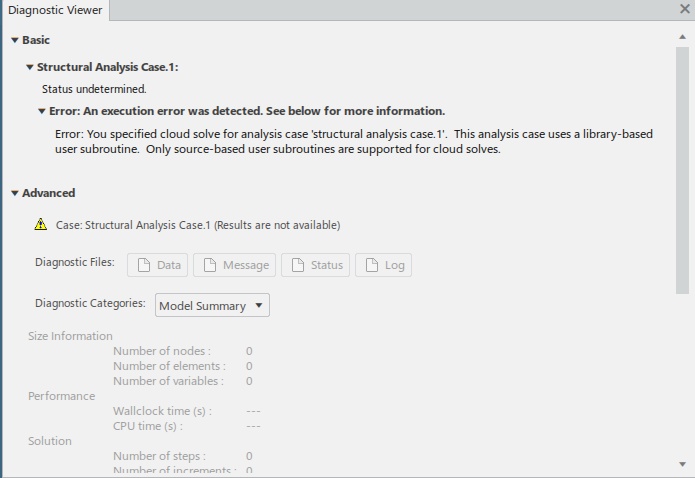
Task: Click the document icon on Data button
Action: click(144, 265)
